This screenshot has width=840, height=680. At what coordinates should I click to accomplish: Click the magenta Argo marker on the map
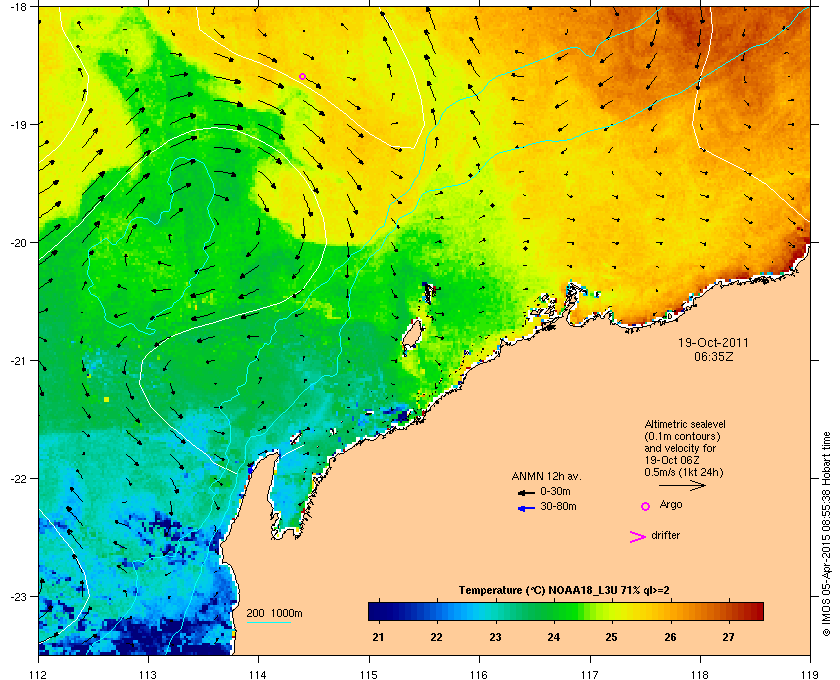click(x=302, y=77)
